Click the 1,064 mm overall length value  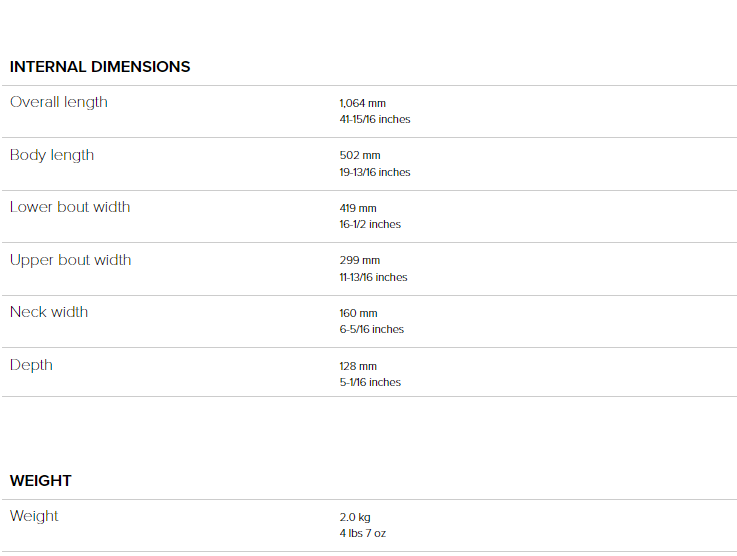click(x=362, y=103)
